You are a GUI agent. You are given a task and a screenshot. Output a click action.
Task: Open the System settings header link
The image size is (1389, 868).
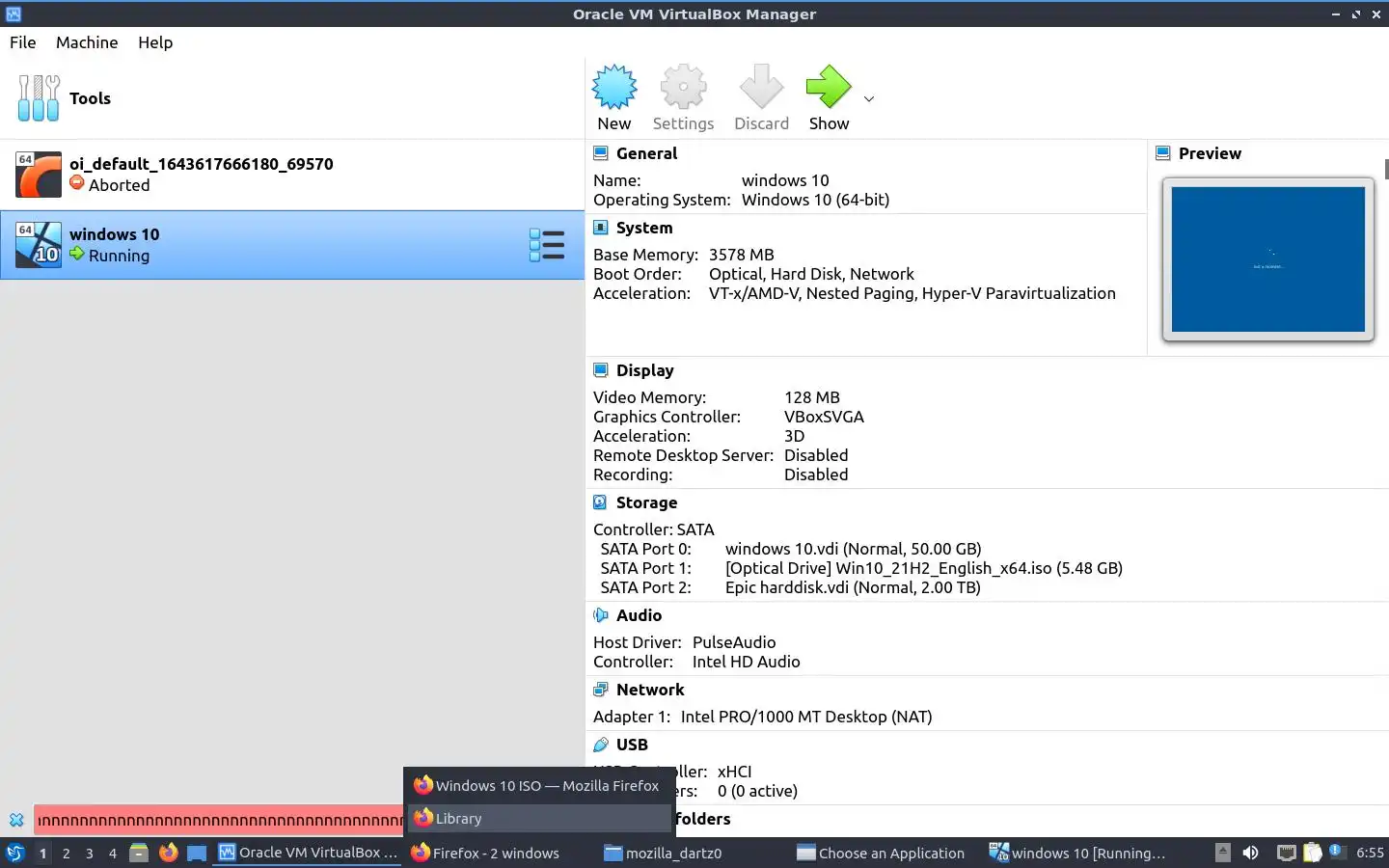[x=644, y=228]
